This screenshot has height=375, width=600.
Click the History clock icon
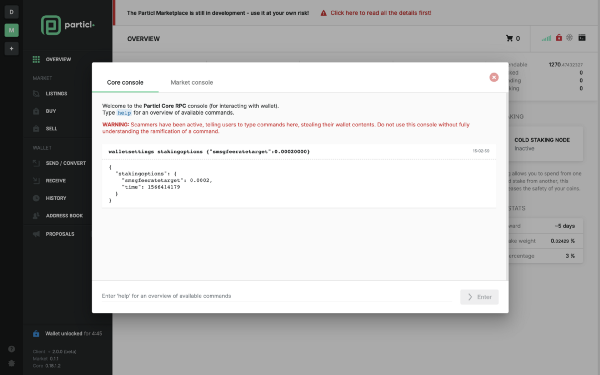36,198
